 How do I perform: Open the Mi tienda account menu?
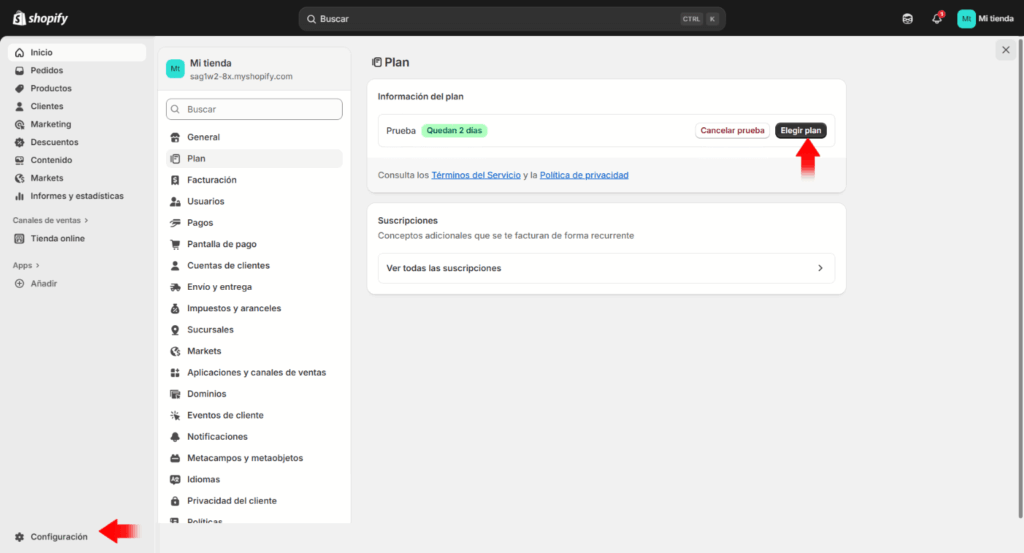[x=984, y=18]
